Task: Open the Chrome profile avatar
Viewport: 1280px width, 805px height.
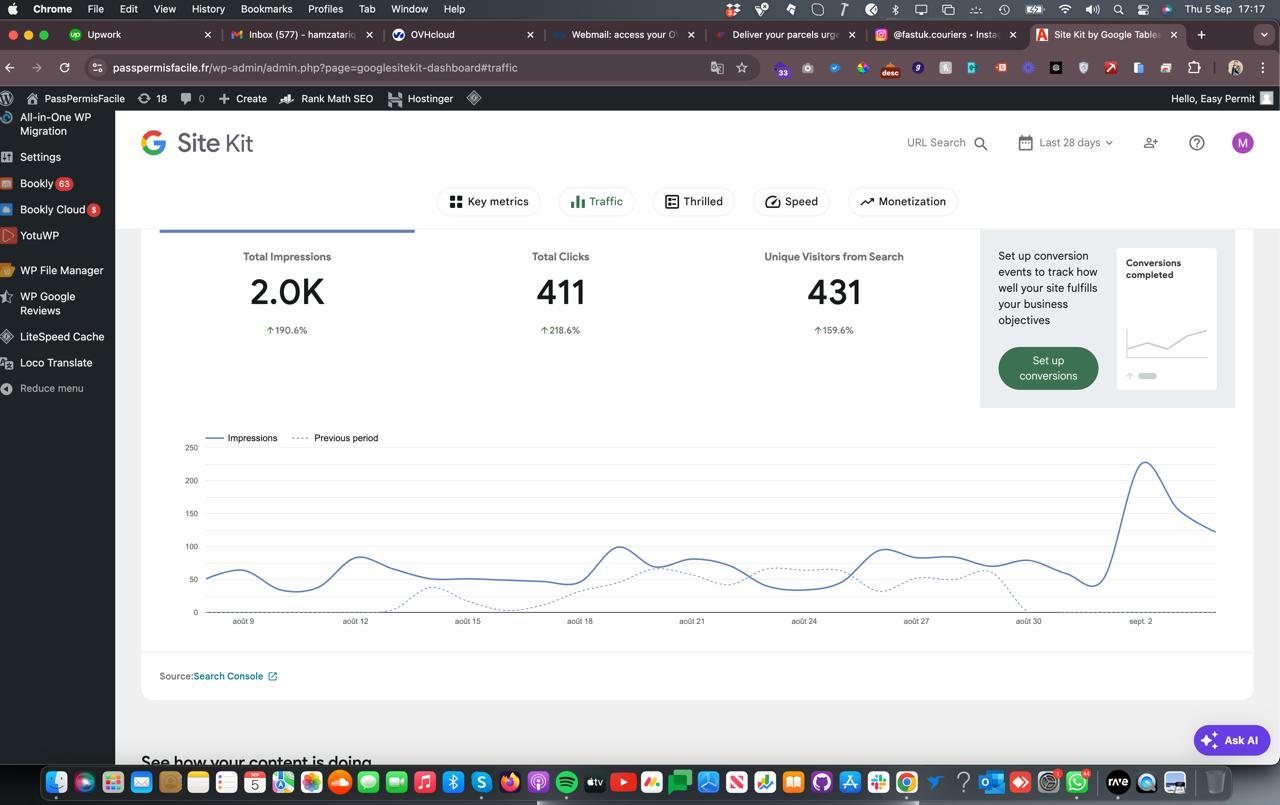Action: point(1235,68)
